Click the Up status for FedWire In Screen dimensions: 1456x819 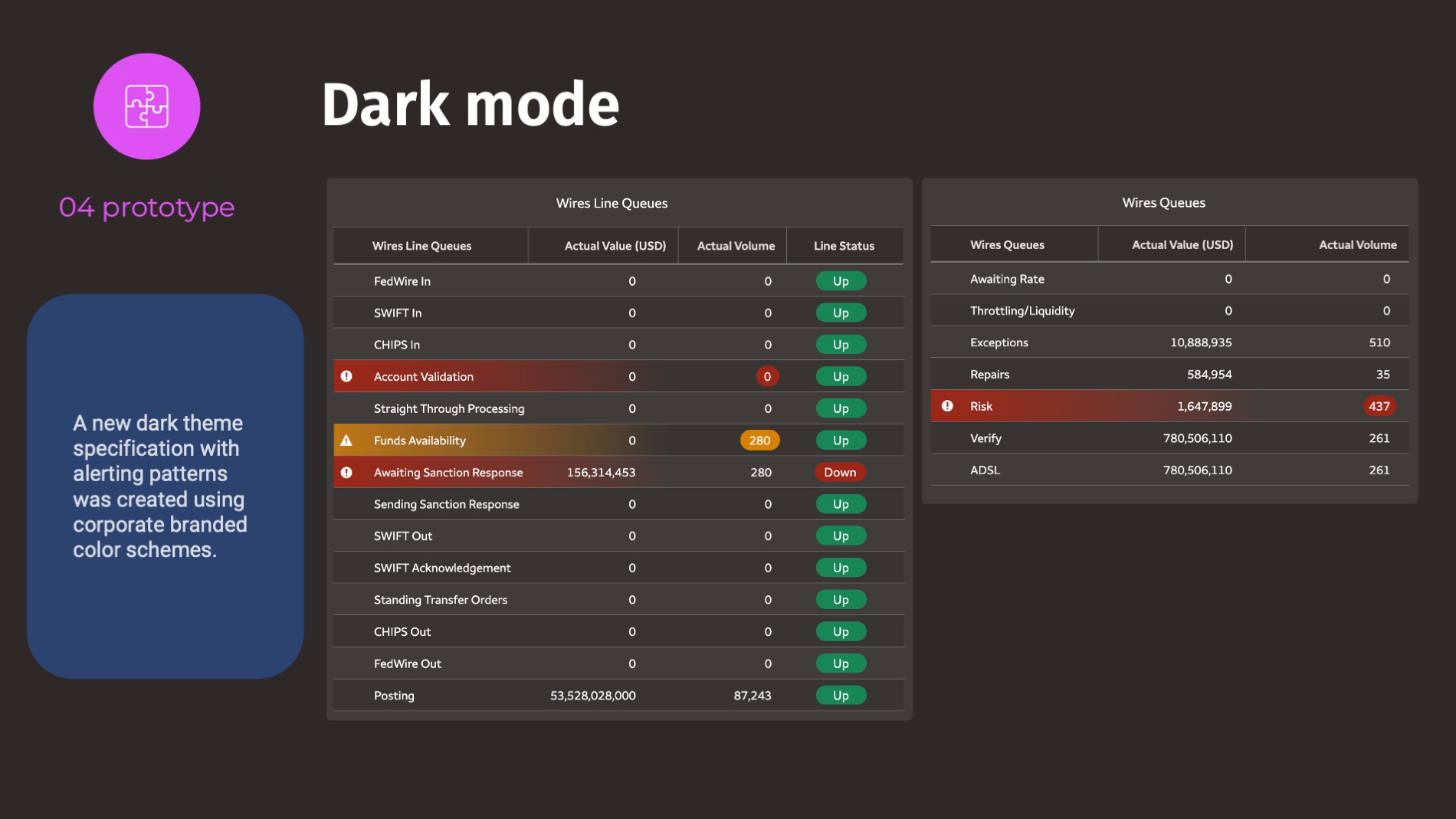coord(841,281)
